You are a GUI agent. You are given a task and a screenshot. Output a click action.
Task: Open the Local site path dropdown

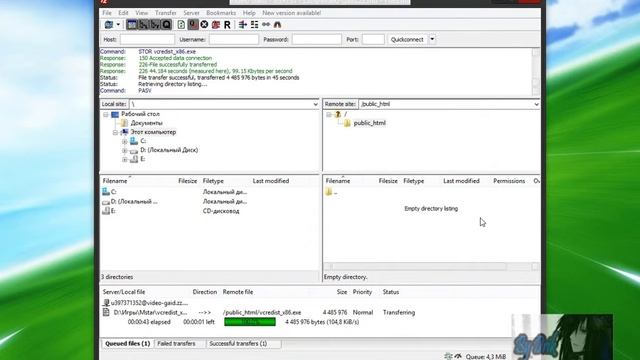(316, 104)
